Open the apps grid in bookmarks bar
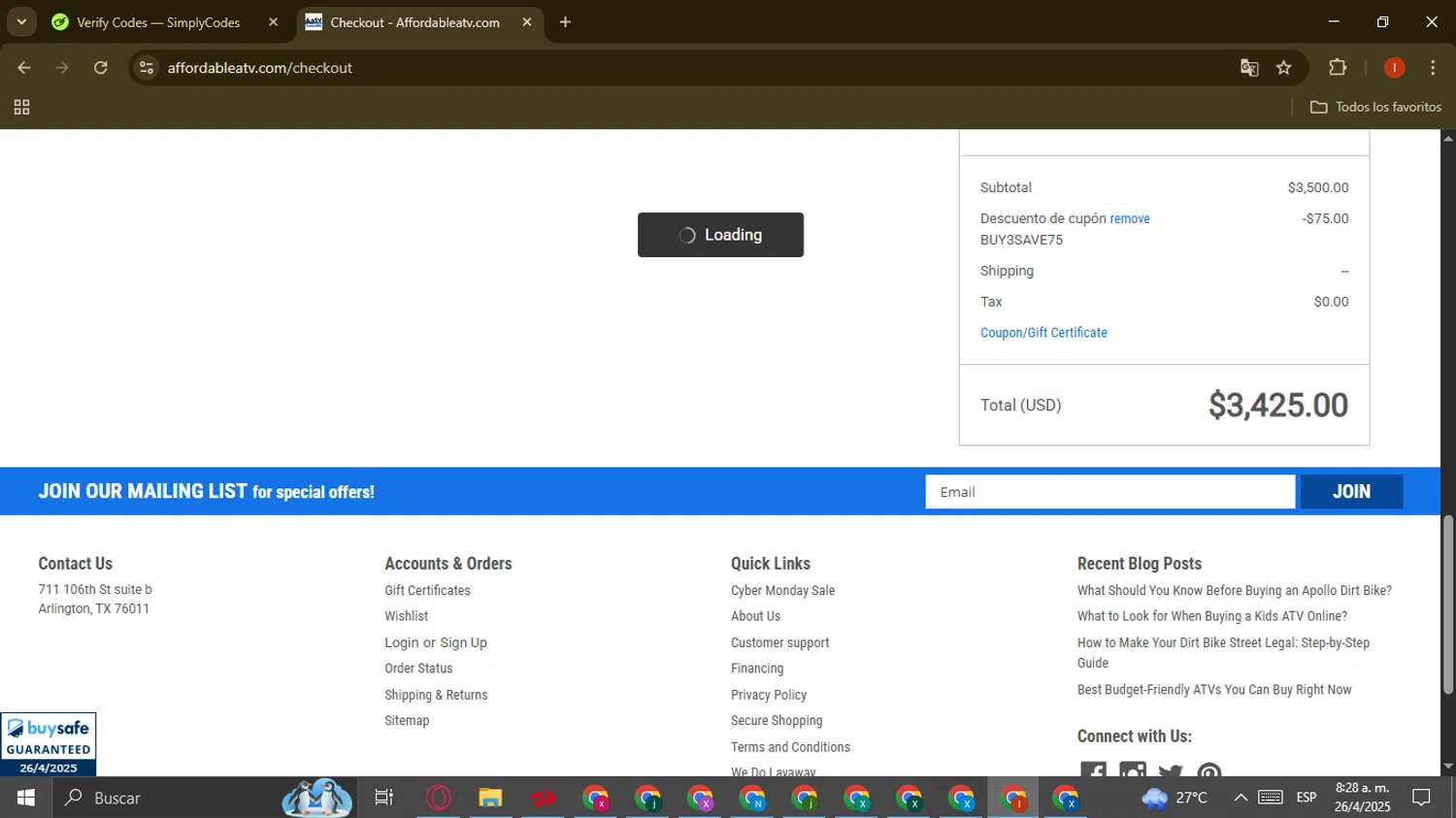 (21, 108)
